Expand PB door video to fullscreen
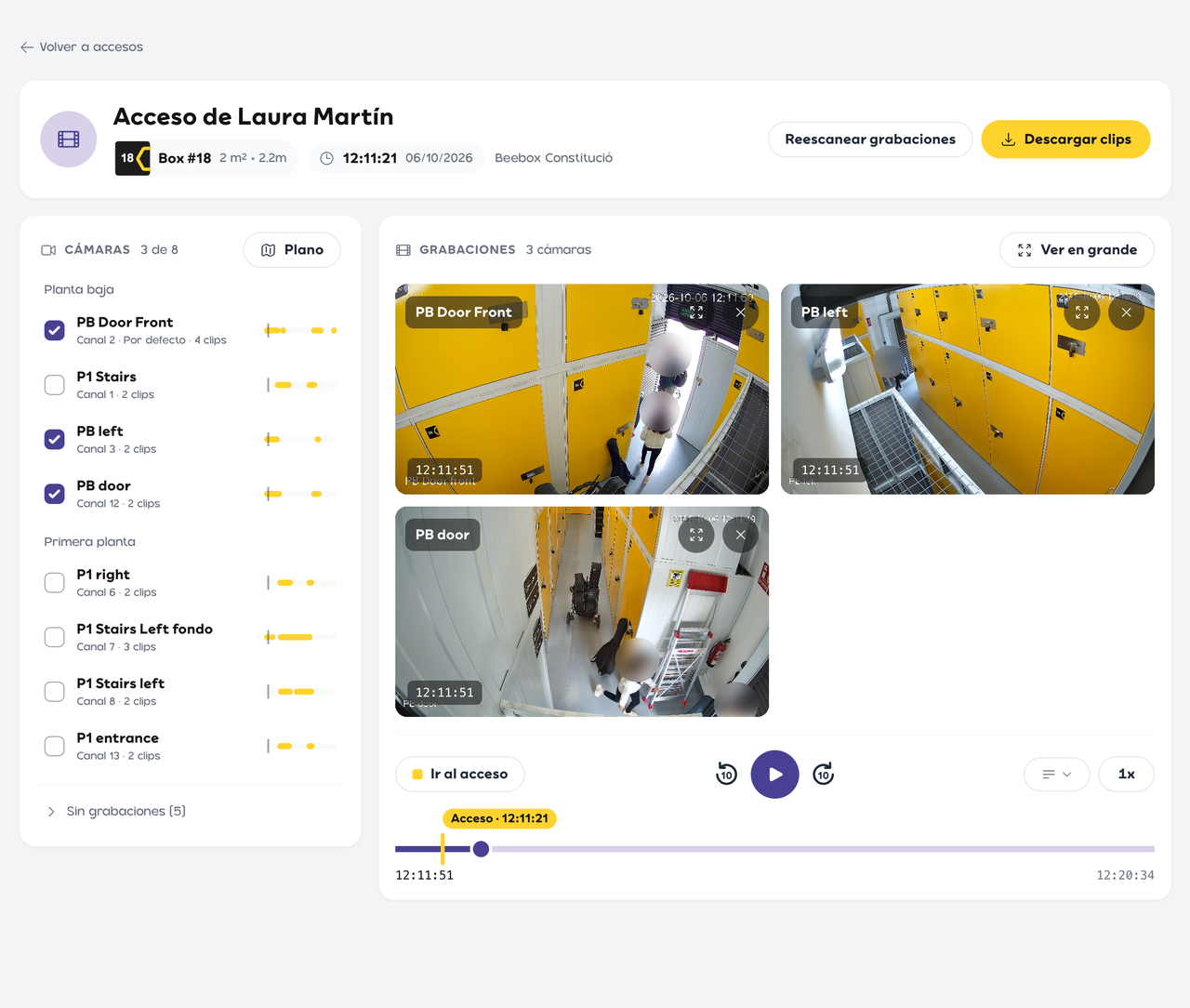The width and height of the screenshot is (1190, 1008). (696, 535)
